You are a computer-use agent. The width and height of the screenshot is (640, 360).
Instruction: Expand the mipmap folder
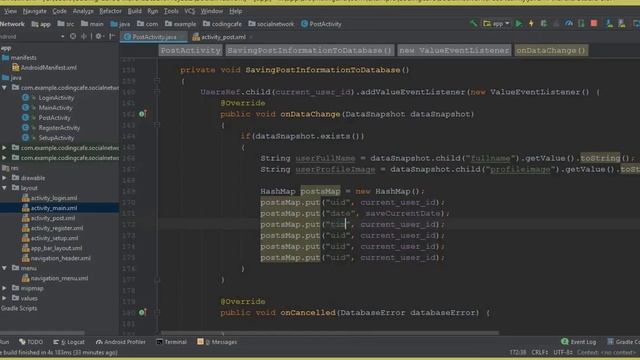click(4, 288)
